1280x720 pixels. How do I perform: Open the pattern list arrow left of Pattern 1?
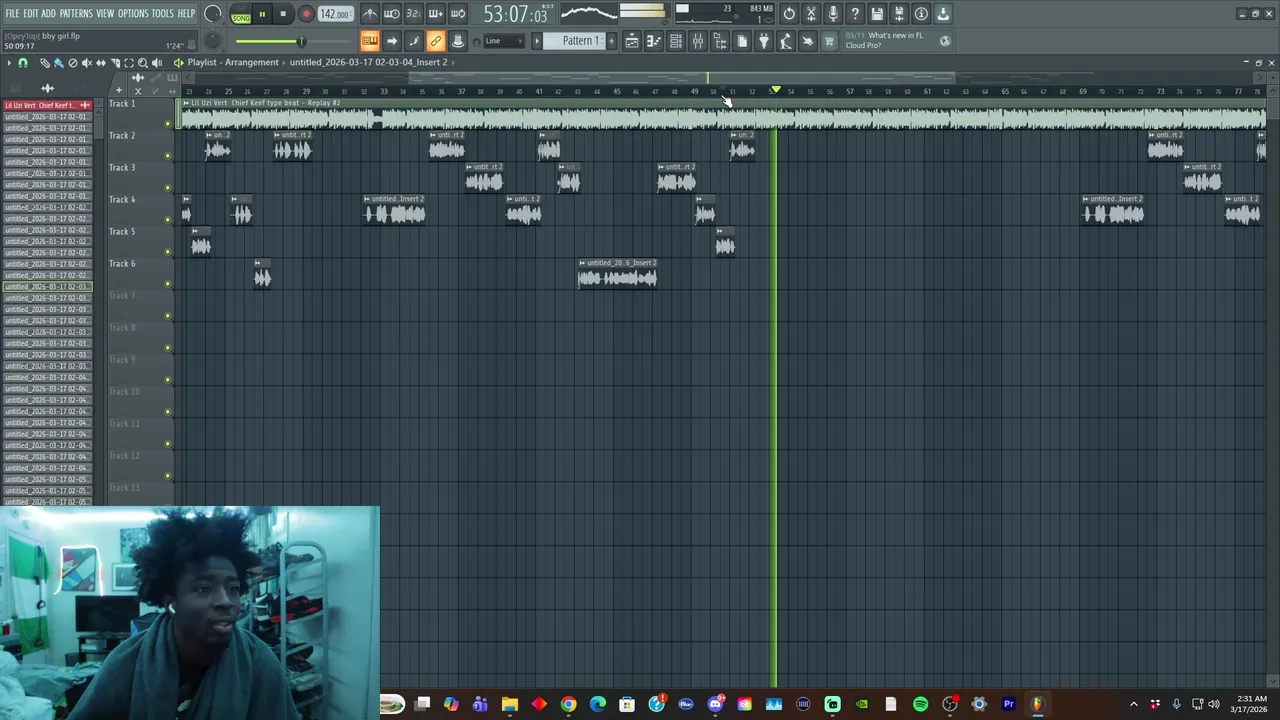click(537, 41)
